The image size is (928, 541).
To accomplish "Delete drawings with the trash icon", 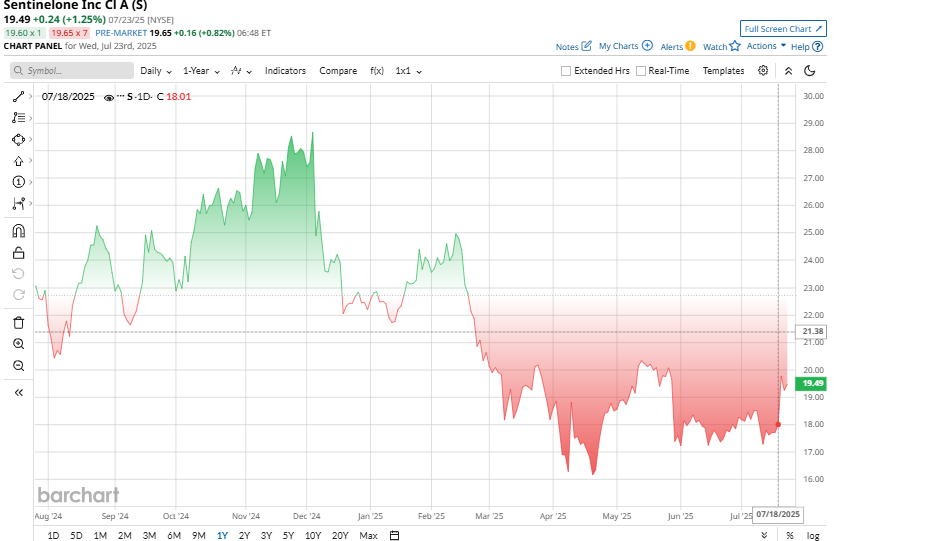I will pyautogui.click(x=18, y=323).
